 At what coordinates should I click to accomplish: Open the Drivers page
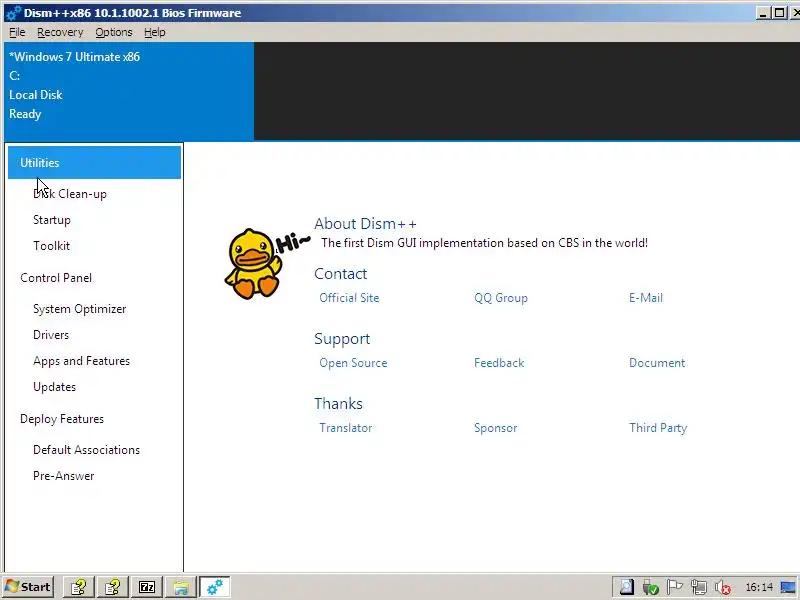coord(51,335)
